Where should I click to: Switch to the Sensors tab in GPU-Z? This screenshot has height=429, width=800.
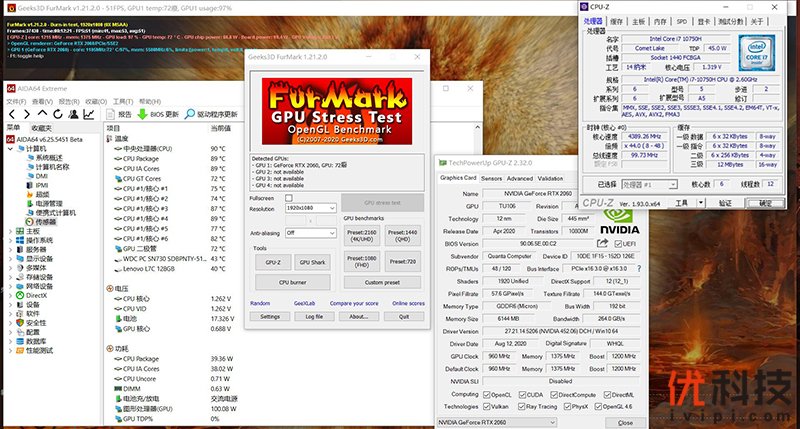tap(492, 178)
